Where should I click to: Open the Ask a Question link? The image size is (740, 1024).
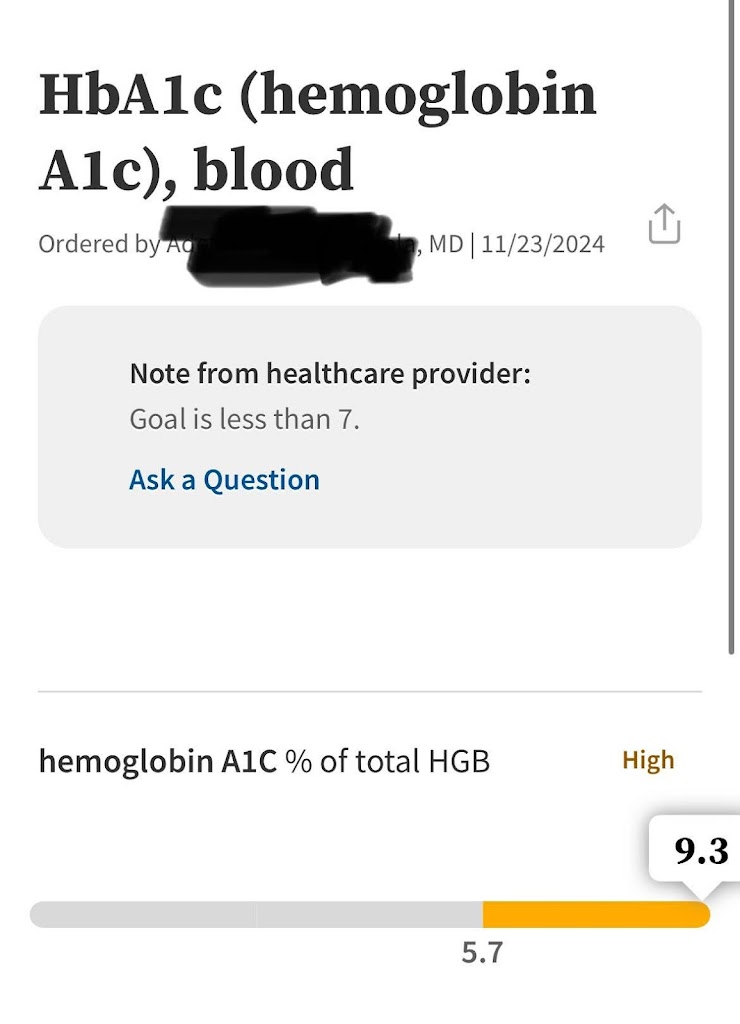coord(224,480)
